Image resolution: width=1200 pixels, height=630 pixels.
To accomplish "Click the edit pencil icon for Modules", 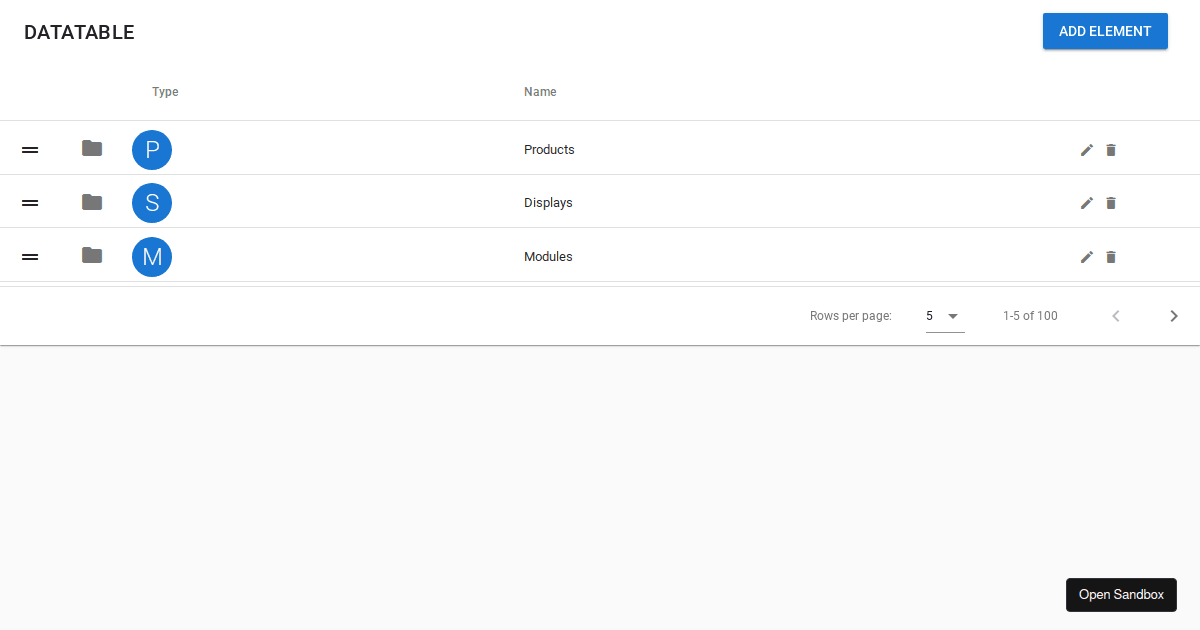I will click(1086, 257).
